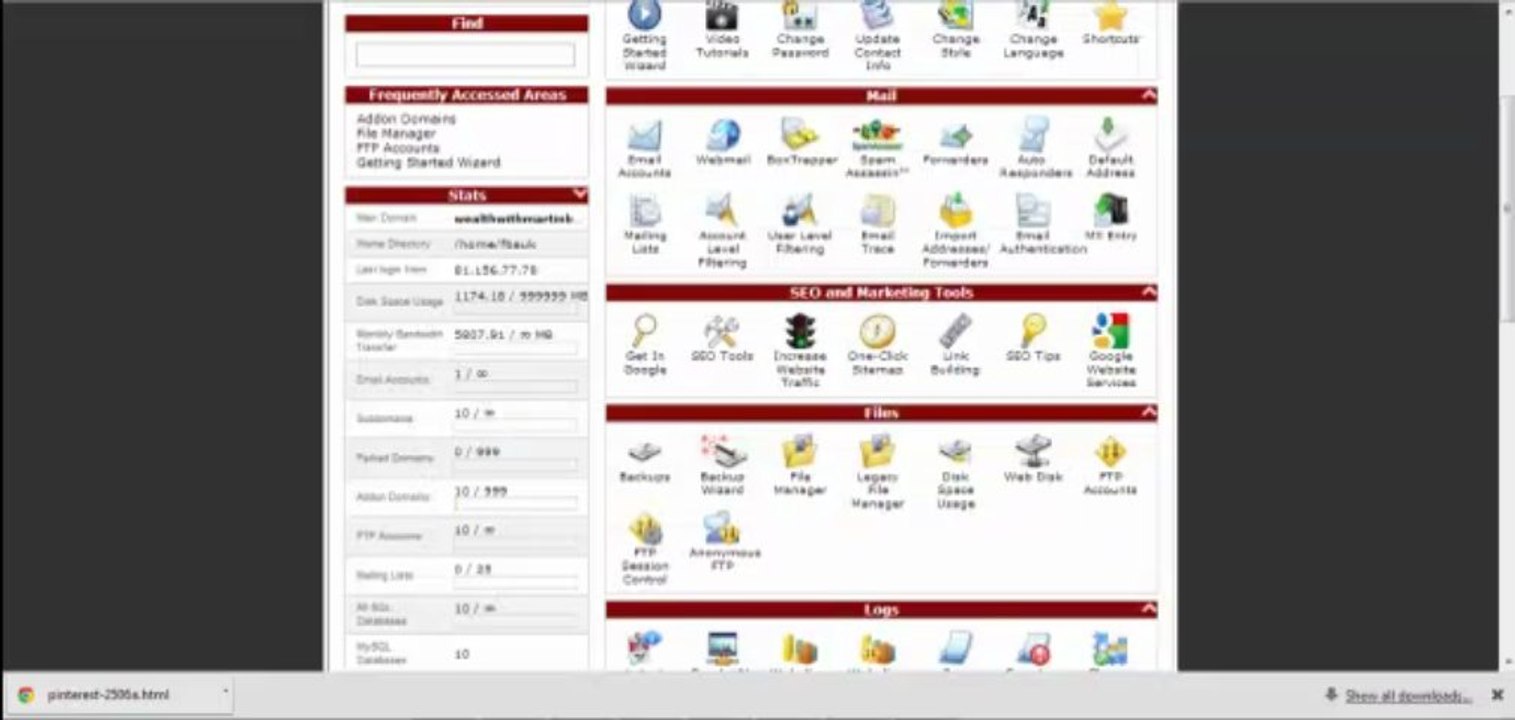Collapse the Logs section

pyautogui.click(x=1148, y=609)
